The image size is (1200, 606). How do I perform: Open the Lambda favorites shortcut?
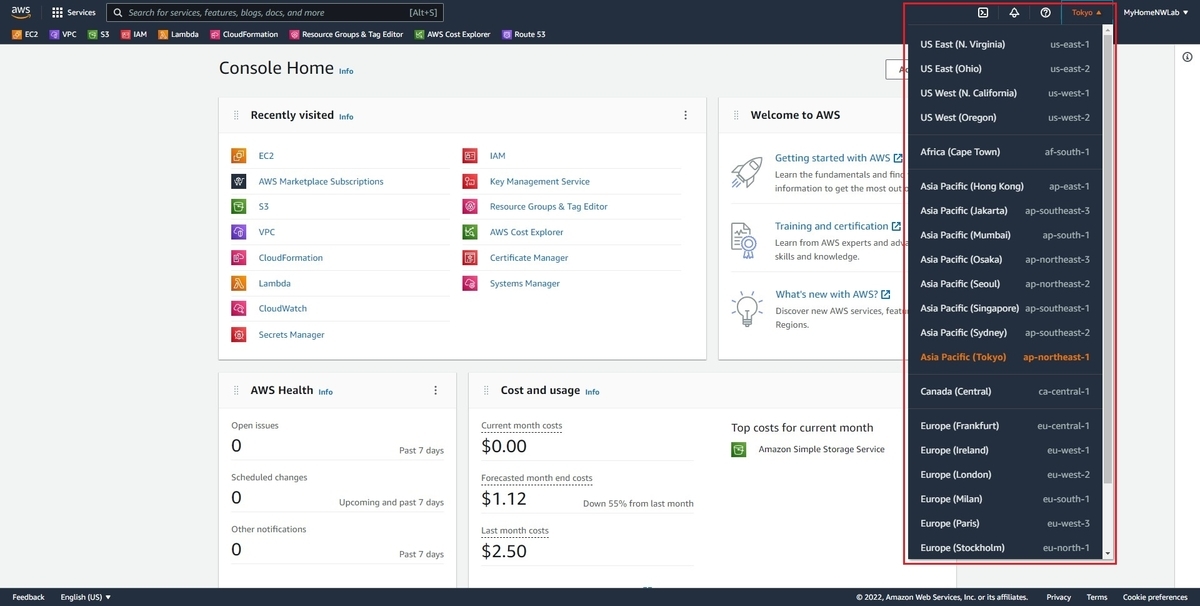point(178,34)
